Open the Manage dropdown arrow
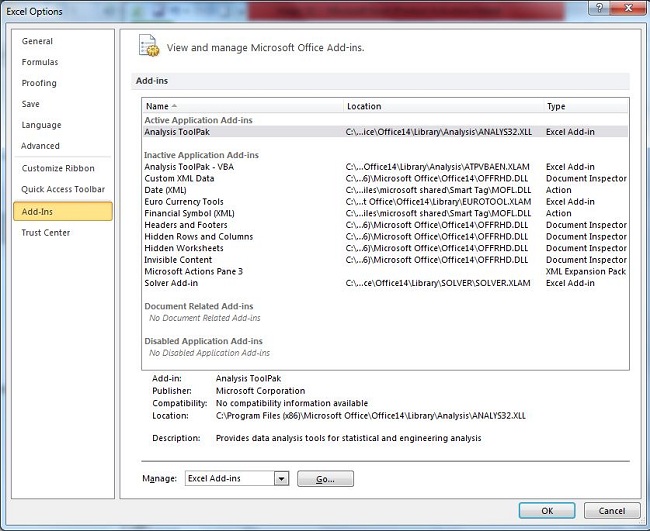The image size is (650, 531). coord(281,479)
